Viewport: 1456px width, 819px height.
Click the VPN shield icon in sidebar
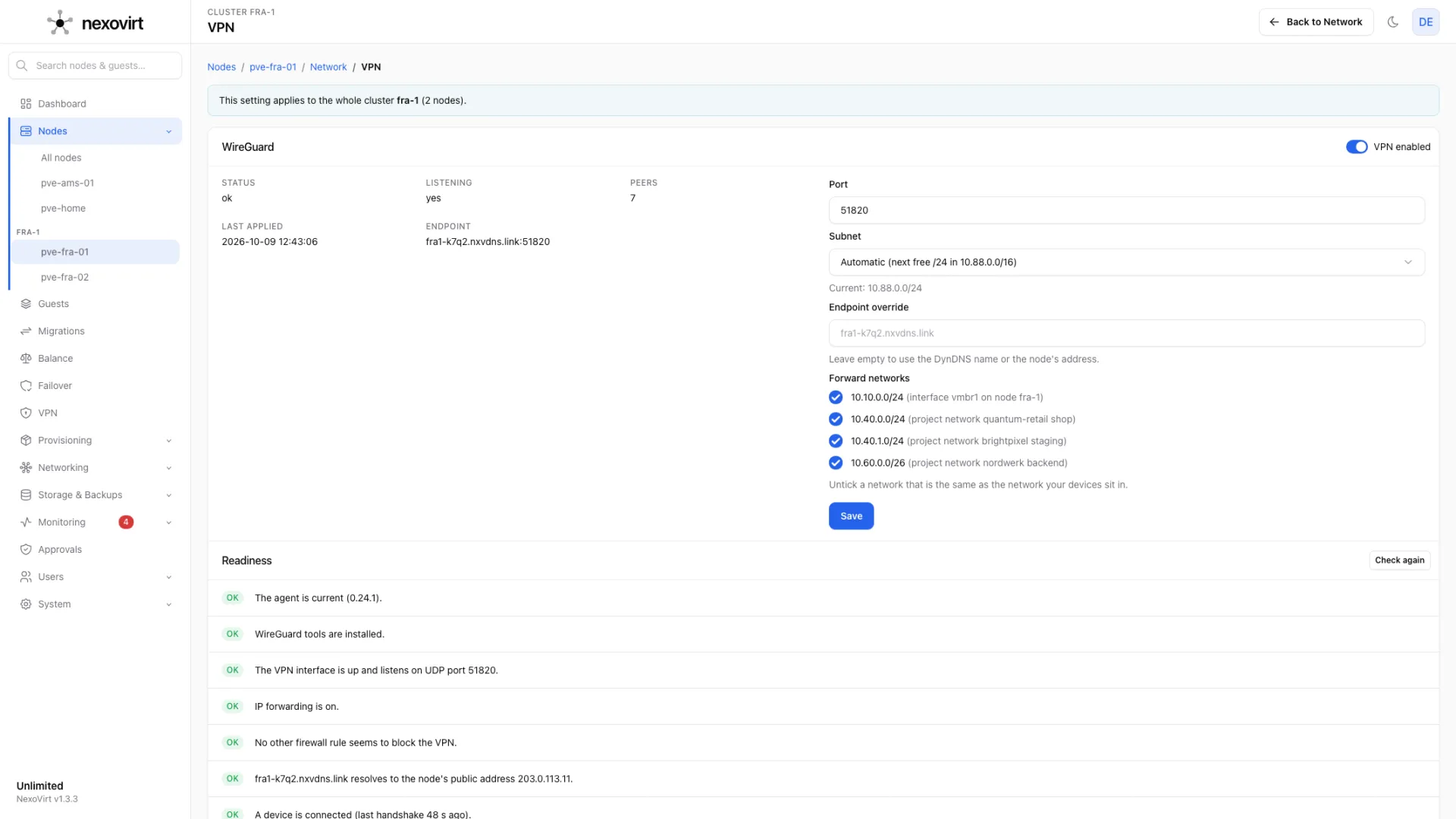pos(26,413)
